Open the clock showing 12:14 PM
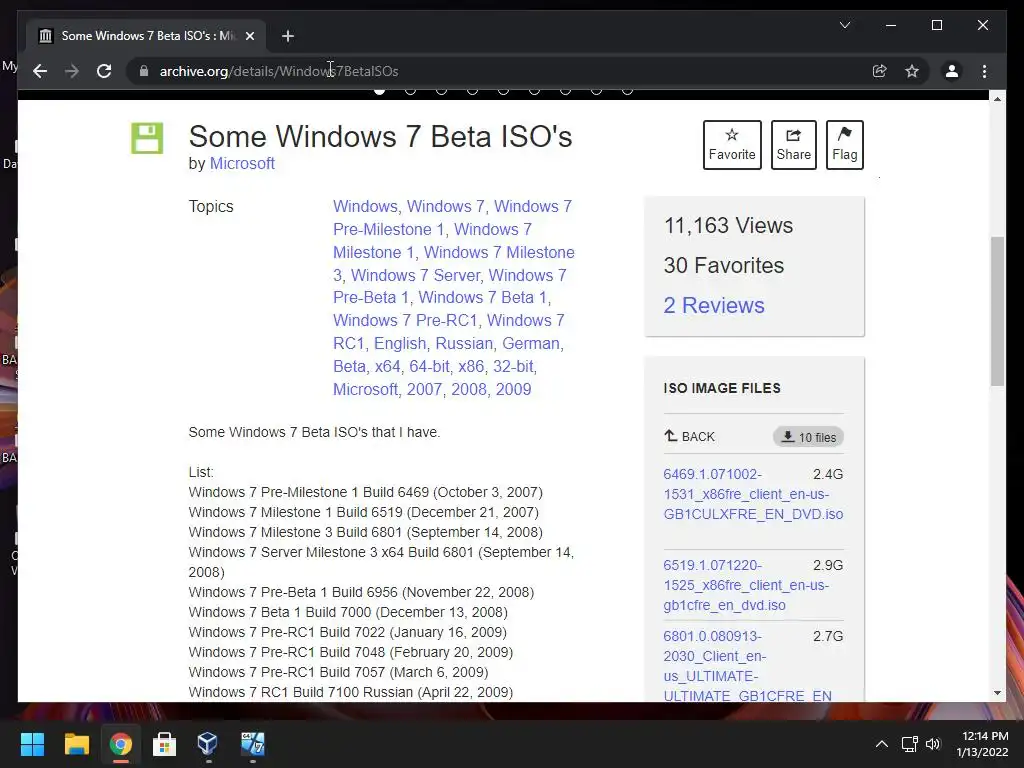 pos(982,744)
